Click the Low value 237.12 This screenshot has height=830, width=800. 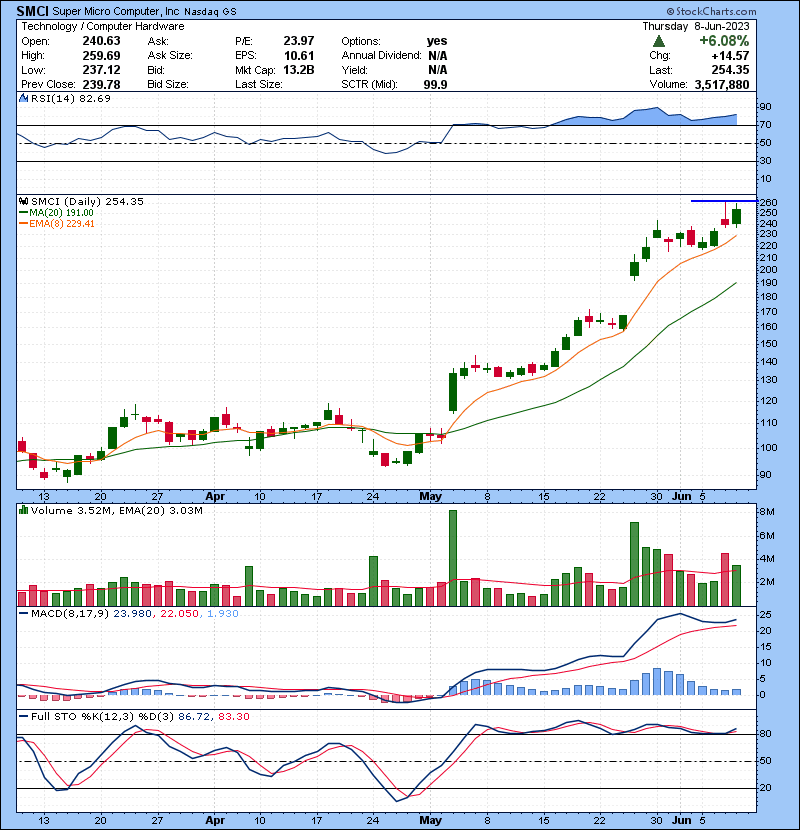(101, 70)
